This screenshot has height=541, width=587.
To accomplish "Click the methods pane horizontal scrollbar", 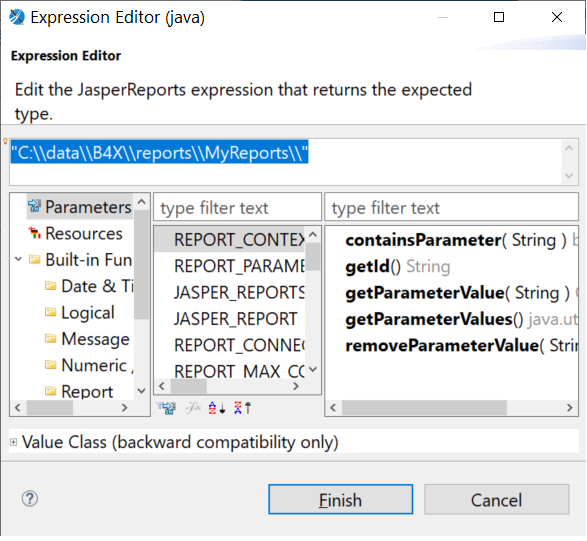I will click(451, 407).
